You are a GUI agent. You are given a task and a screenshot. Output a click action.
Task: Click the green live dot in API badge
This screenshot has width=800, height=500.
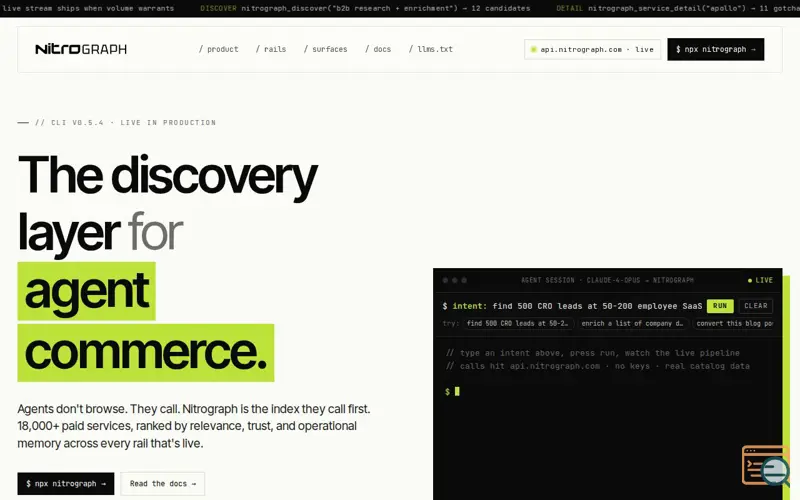[x=534, y=49]
